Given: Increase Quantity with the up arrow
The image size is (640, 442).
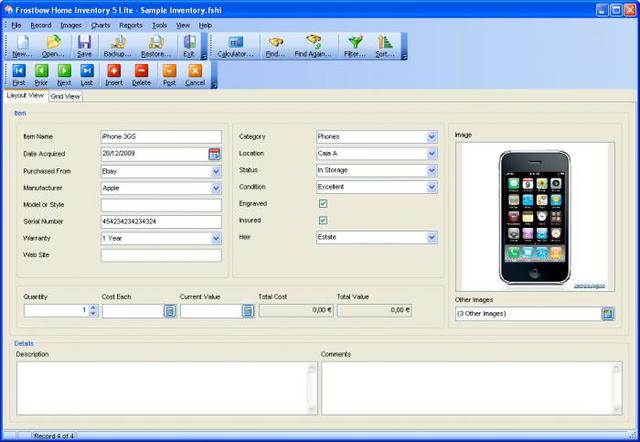Looking at the screenshot, I should tap(93, 308).
